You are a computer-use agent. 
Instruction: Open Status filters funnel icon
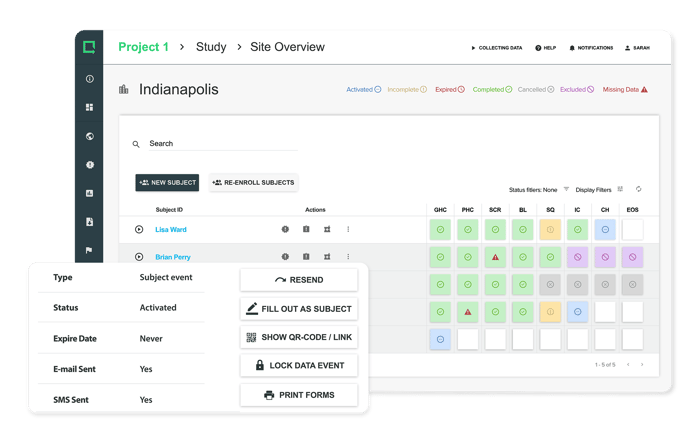pos(566,189)
